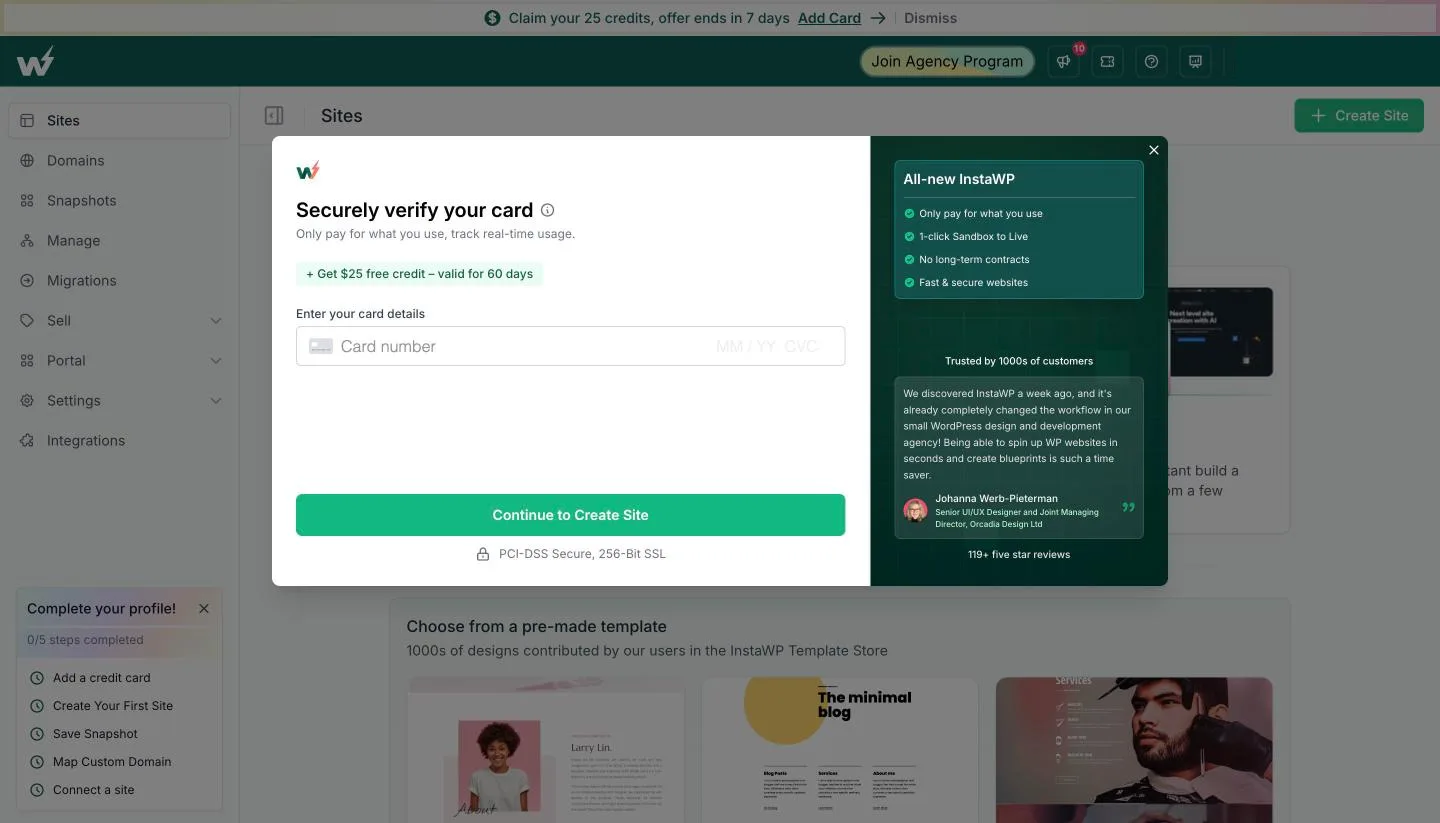Image resolution: width=1440 pixels, height=823 pixels.
Task: Click the Create Site button
Action: tap(1359, 116)
